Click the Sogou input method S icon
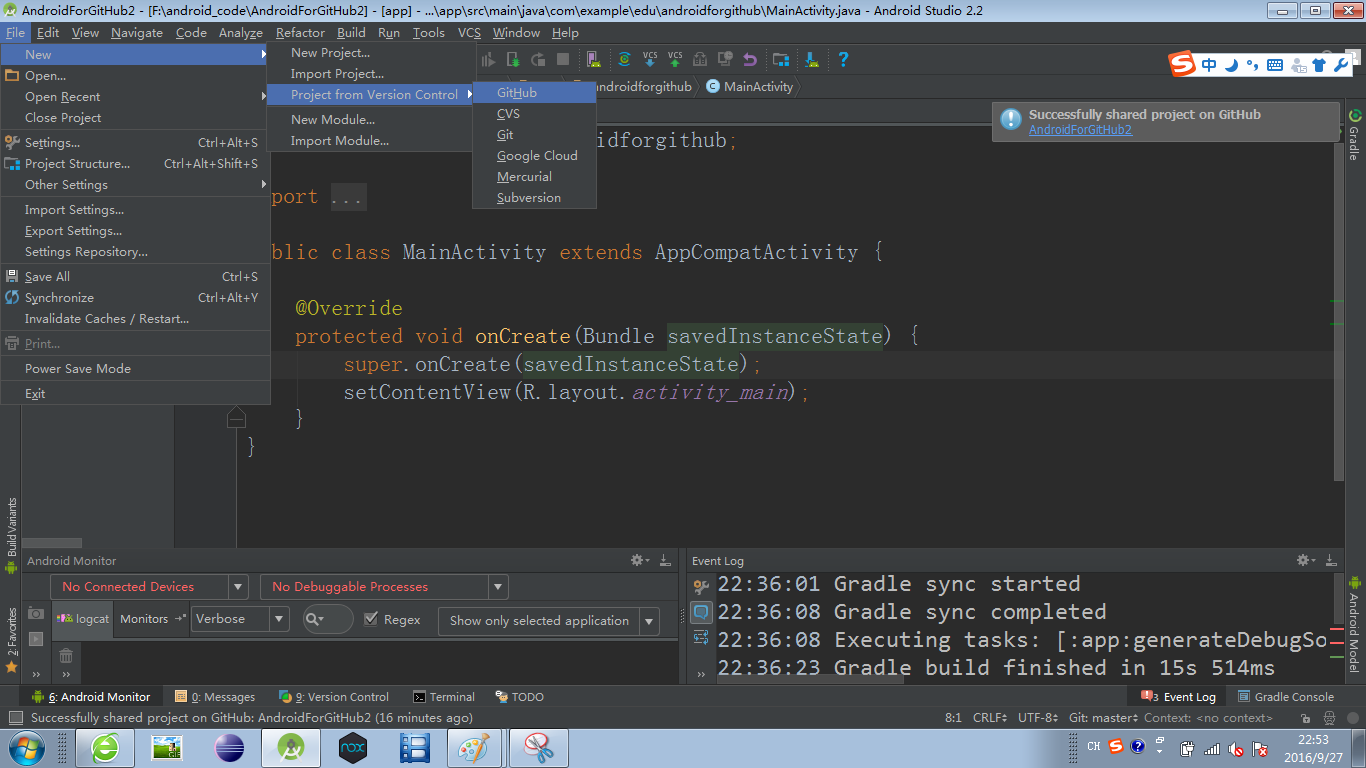This screenshot has height=768, width=1366. point(1183,65)
